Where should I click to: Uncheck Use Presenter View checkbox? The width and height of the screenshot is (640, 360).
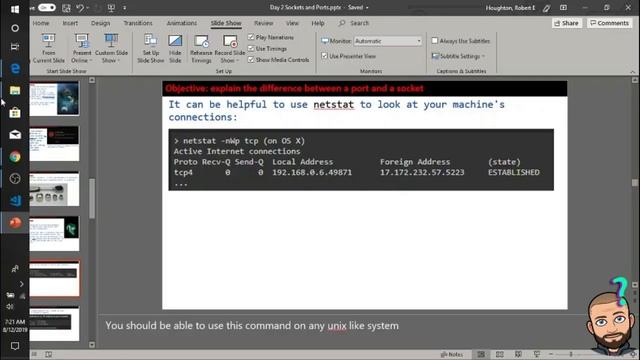click(324, 56)
